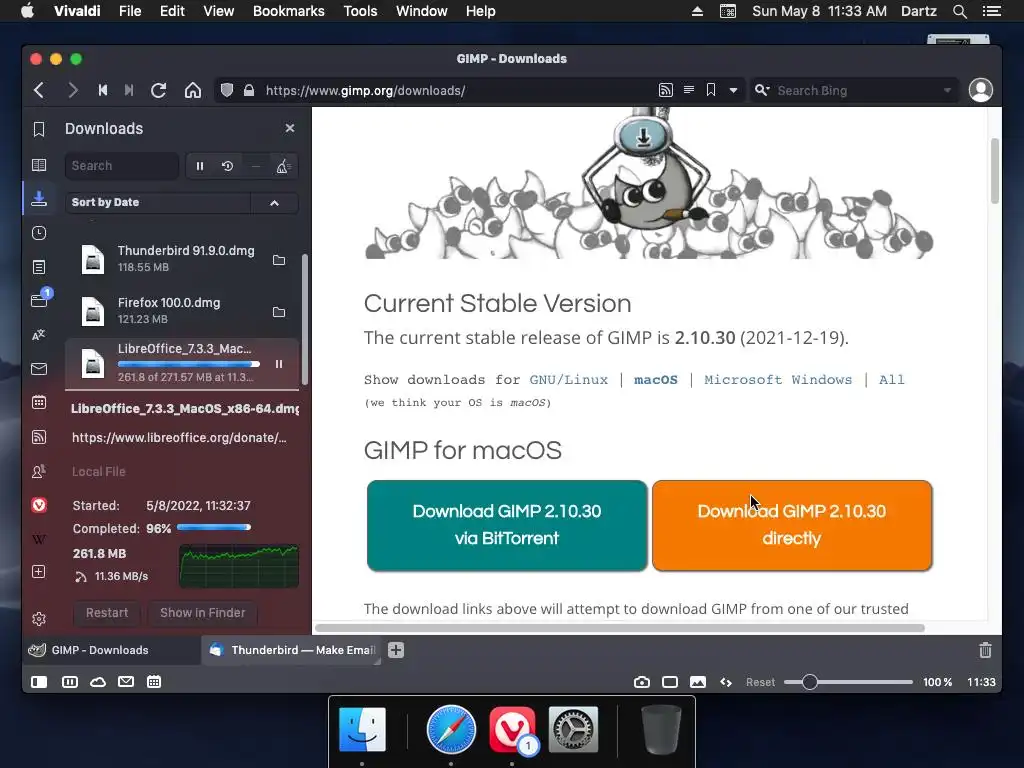The width and height of the screenshot is (1024, 768).
Task: Click the rewind history button
Action: 103,90
